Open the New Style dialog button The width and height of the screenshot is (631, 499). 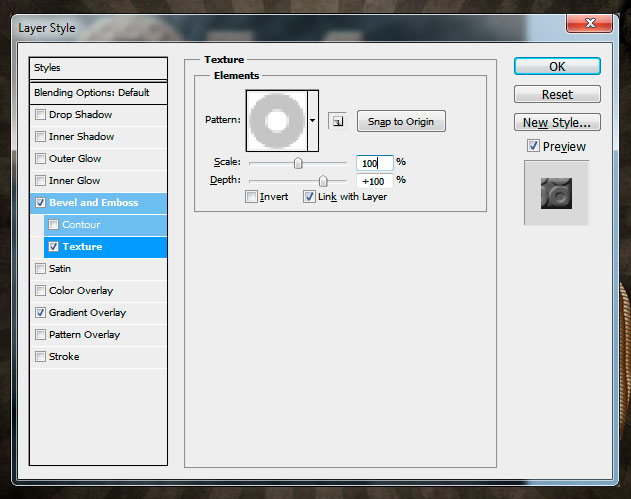(x=557, y=122)
